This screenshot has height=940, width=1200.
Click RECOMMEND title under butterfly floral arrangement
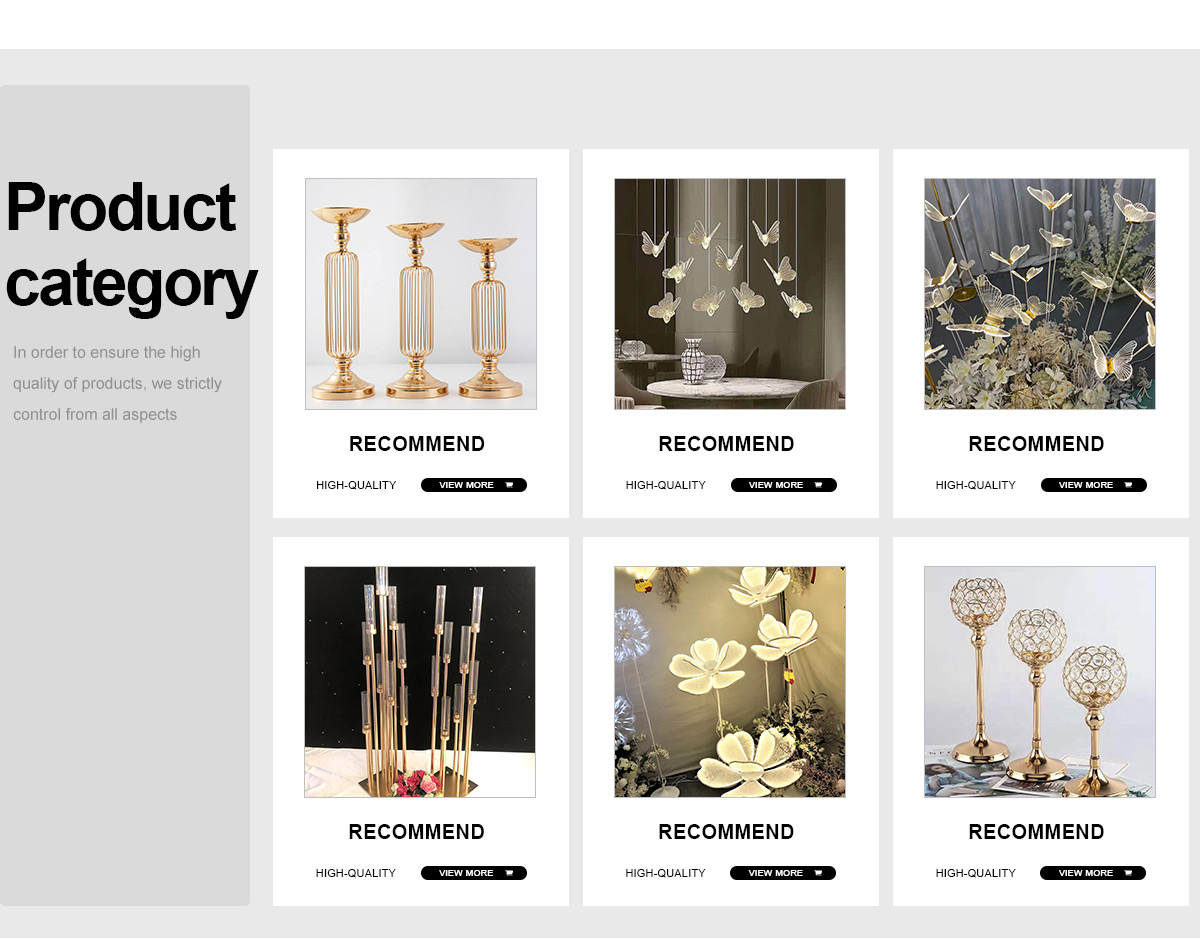tap(1037, 444)
